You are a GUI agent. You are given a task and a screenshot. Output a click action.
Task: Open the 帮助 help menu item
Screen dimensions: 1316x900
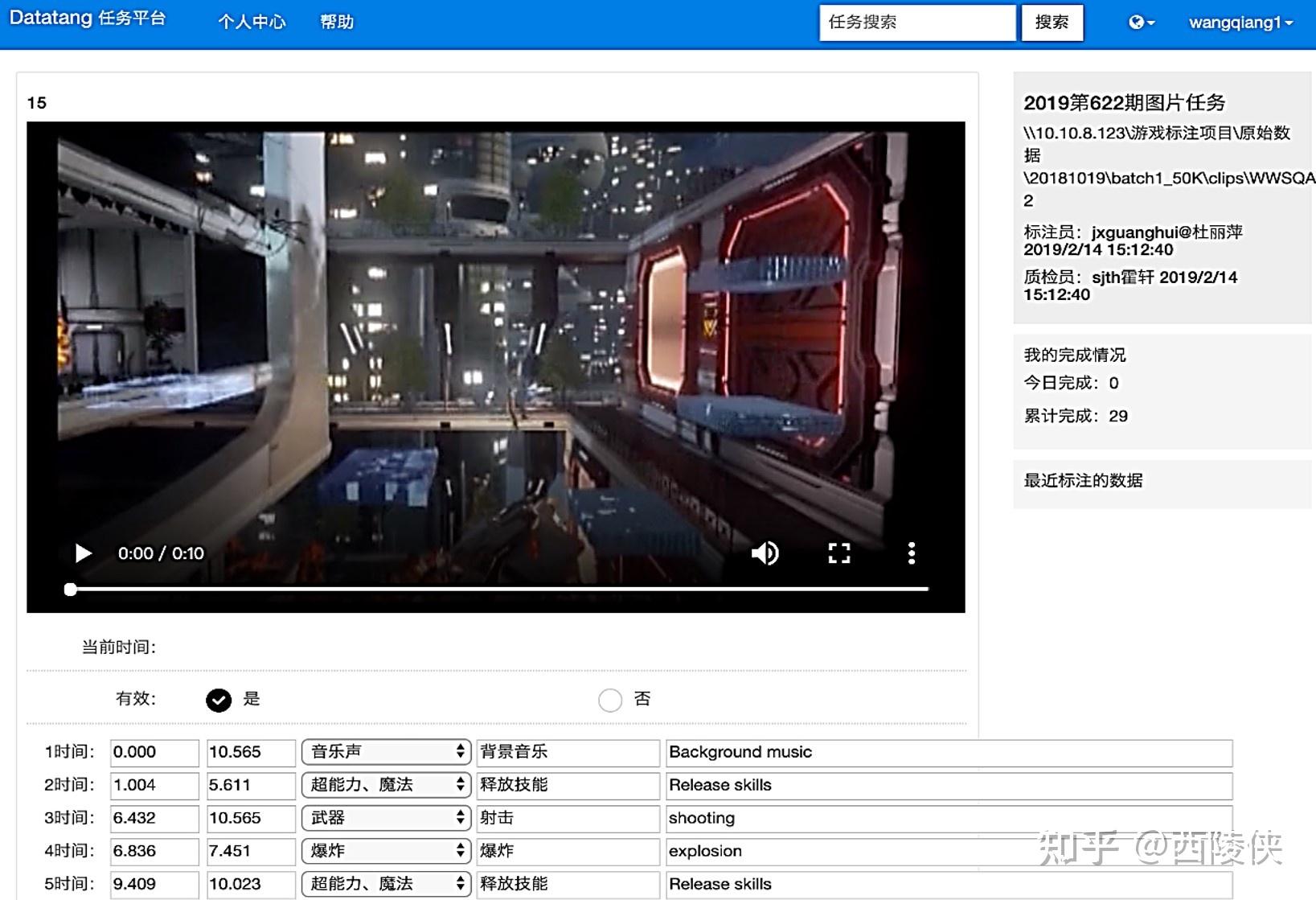tap(337, 23)
